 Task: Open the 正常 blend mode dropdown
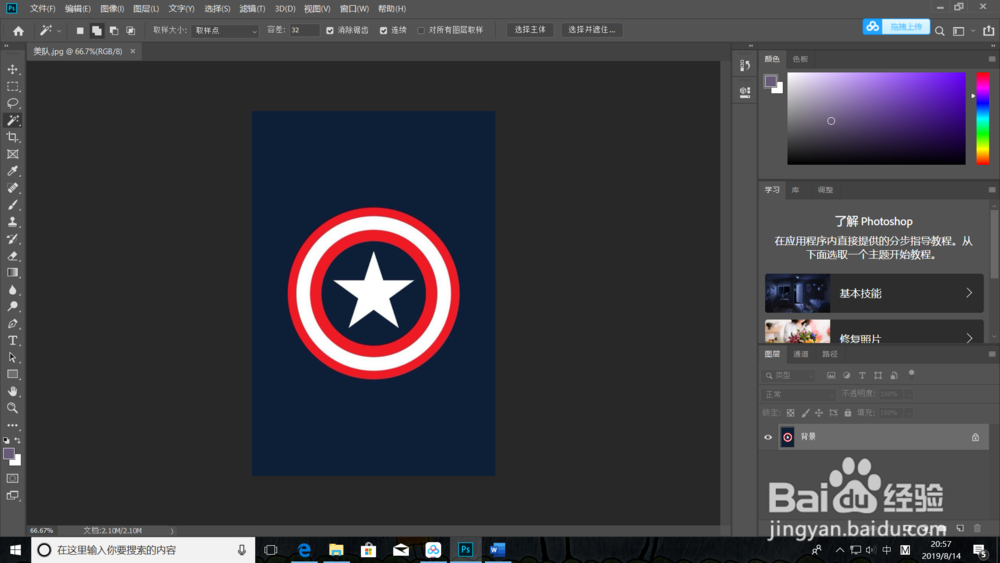(798, 395)
